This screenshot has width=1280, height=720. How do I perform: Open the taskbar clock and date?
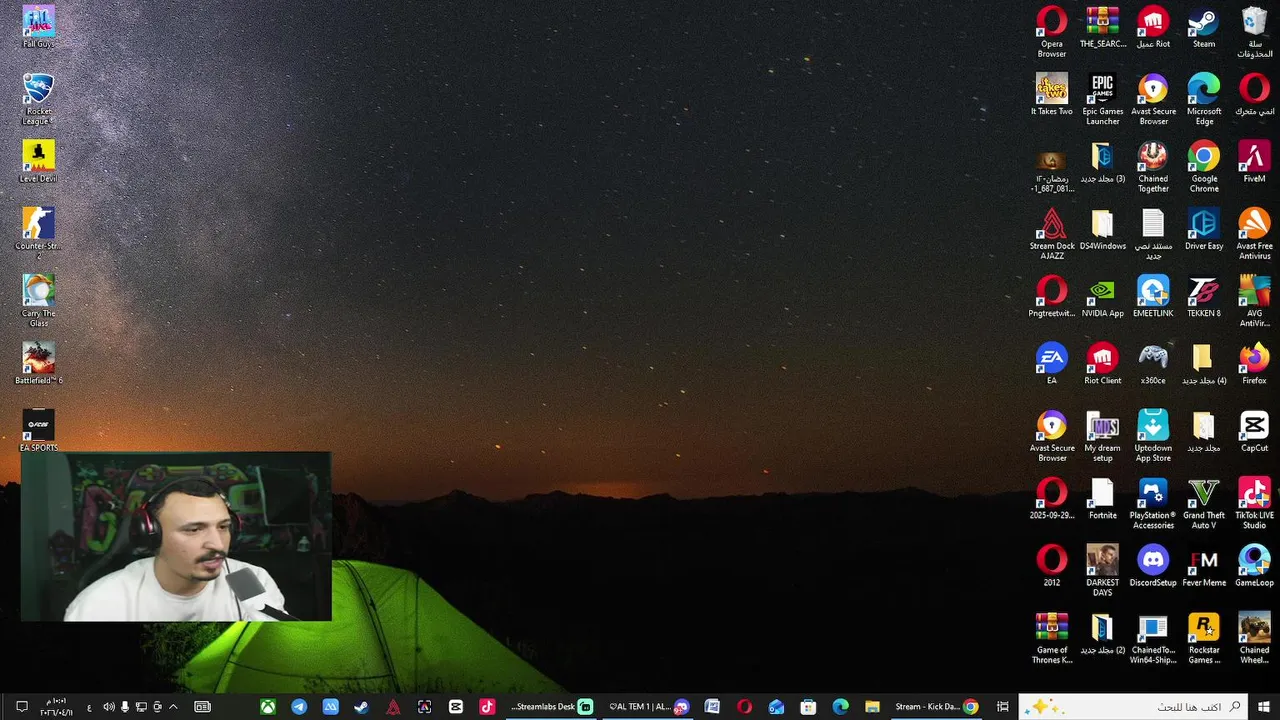tap(57, 707)
